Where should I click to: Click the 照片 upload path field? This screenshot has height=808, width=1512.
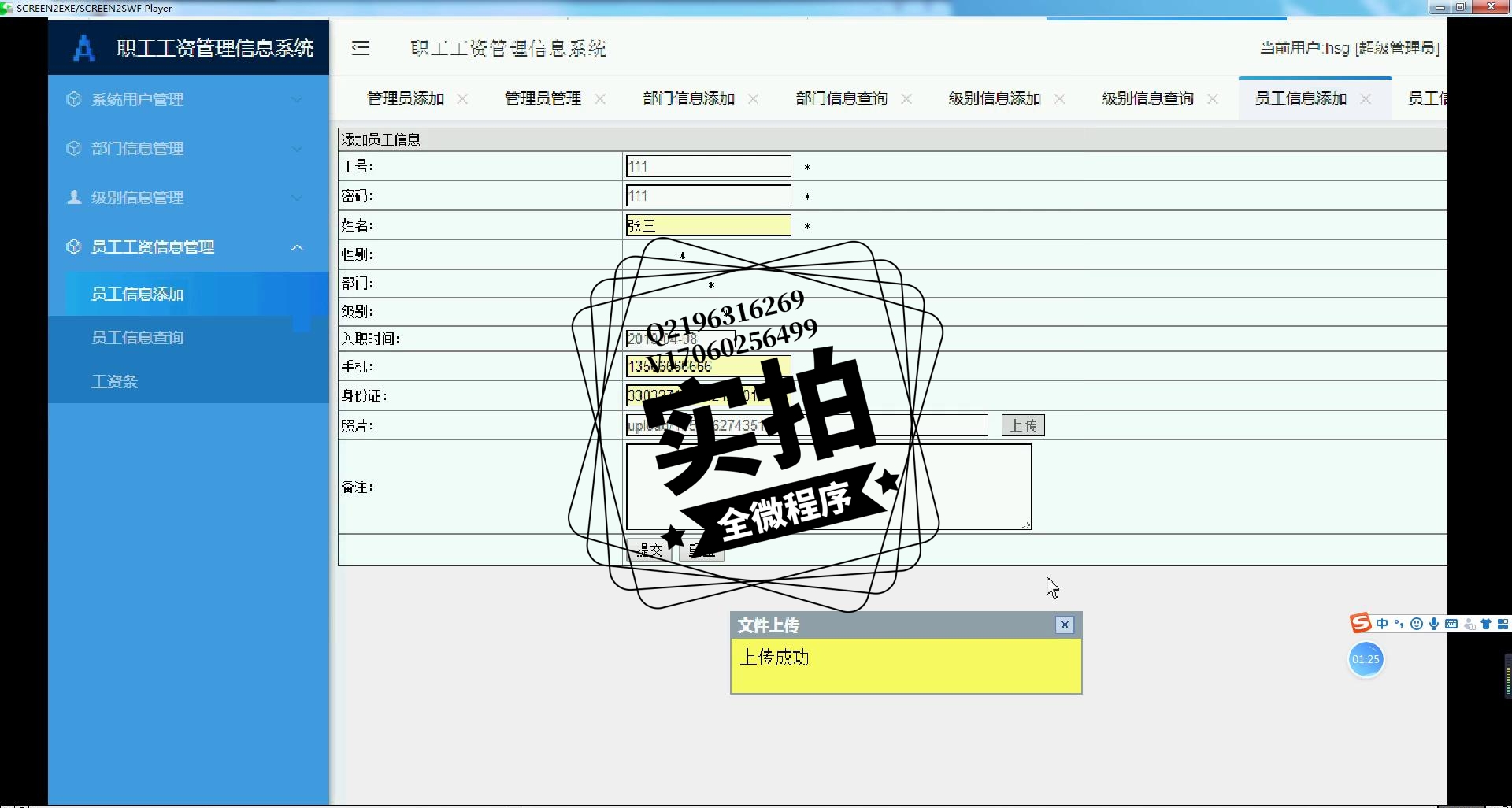(x=806, y=425)
